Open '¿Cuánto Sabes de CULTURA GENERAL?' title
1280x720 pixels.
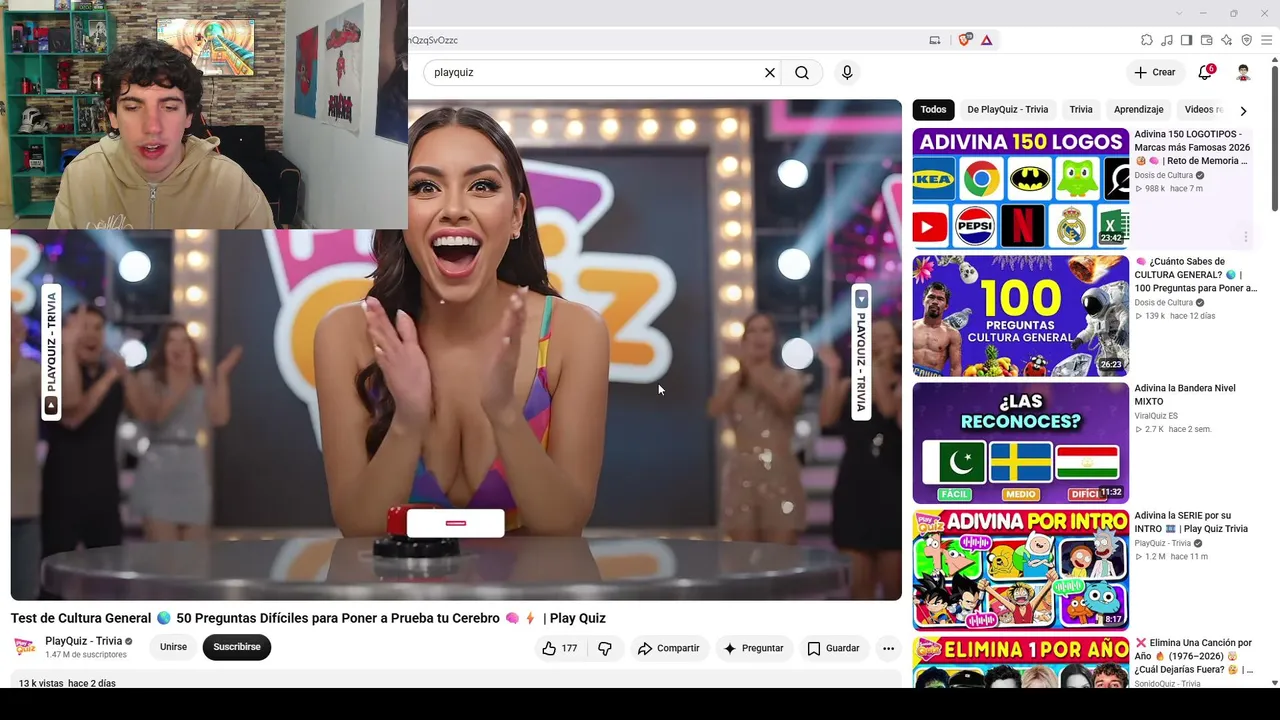coord(1196,275)
